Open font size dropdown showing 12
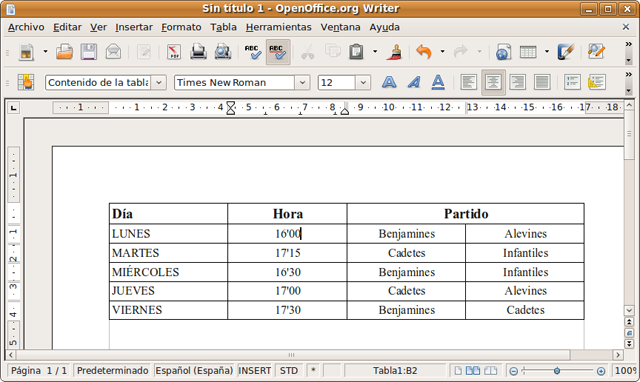Image resolution: width=640 pixels, height=382 pixels. click(362, 82)
